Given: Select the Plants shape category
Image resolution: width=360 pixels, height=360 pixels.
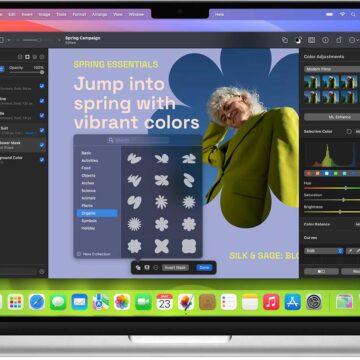Looking at the screenshot, I should (87, 206).
